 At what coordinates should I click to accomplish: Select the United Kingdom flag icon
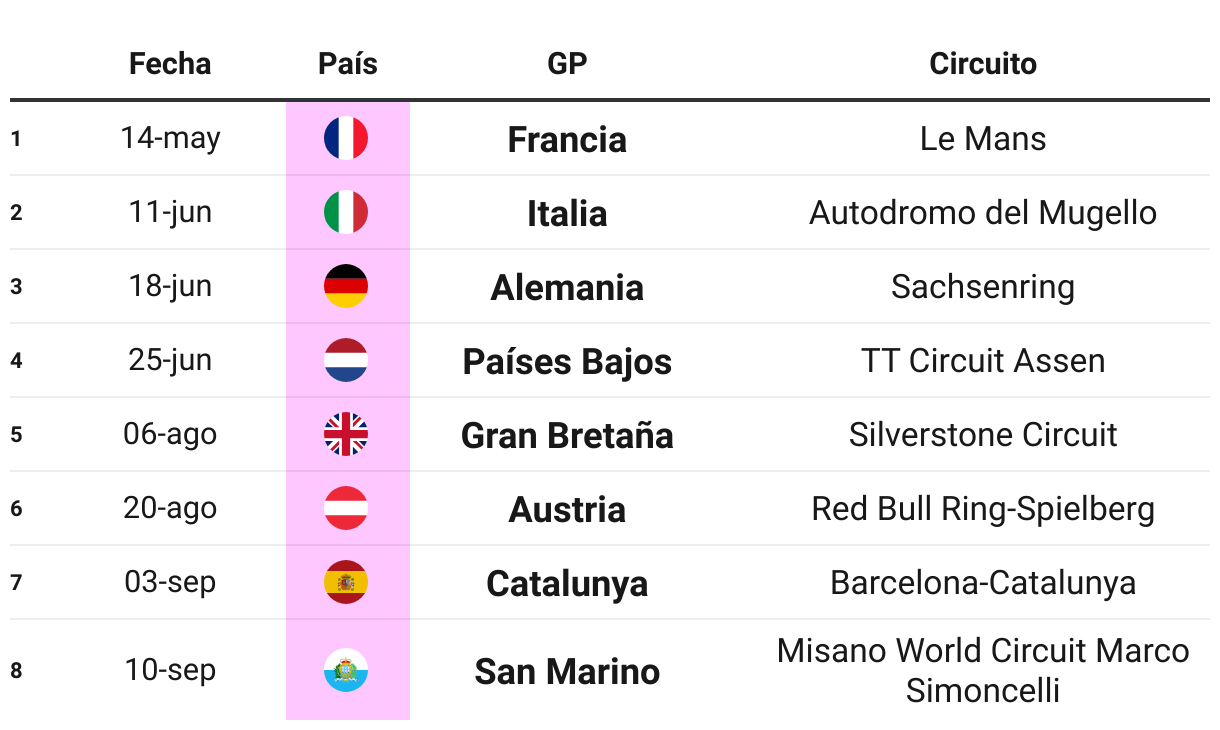click(x=346, y=435)
